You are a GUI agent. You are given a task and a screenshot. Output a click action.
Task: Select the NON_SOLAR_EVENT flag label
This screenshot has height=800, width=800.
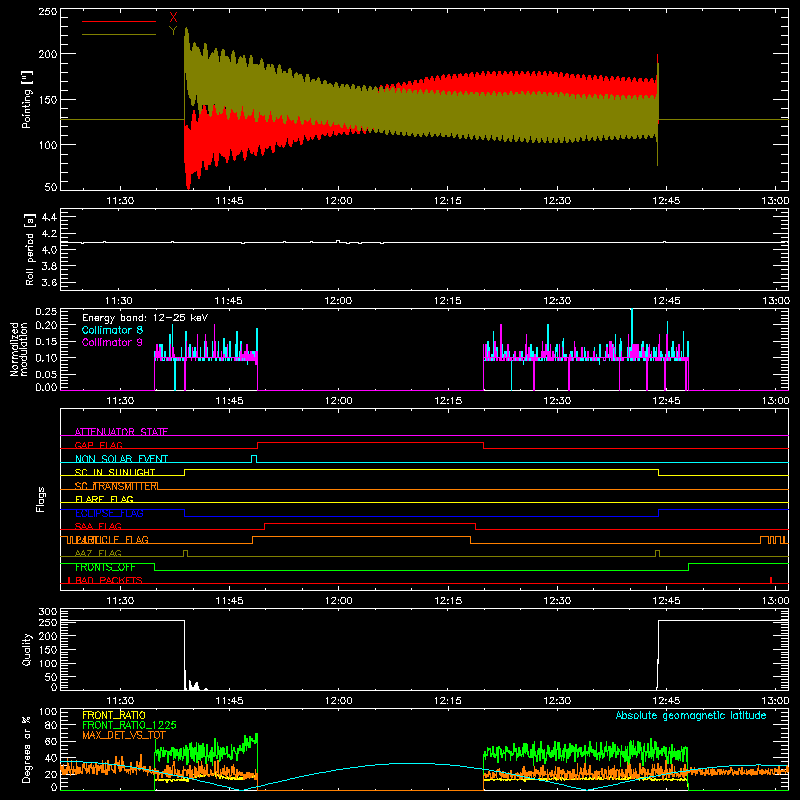point(121,459)
